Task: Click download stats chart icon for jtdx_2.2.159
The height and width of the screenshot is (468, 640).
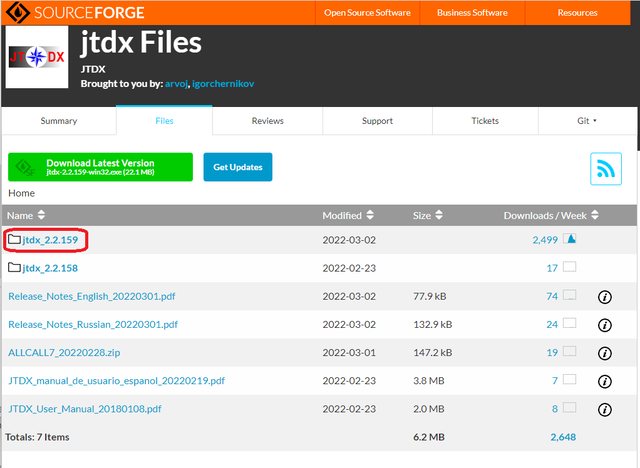Action: click(x=569, y=239)
